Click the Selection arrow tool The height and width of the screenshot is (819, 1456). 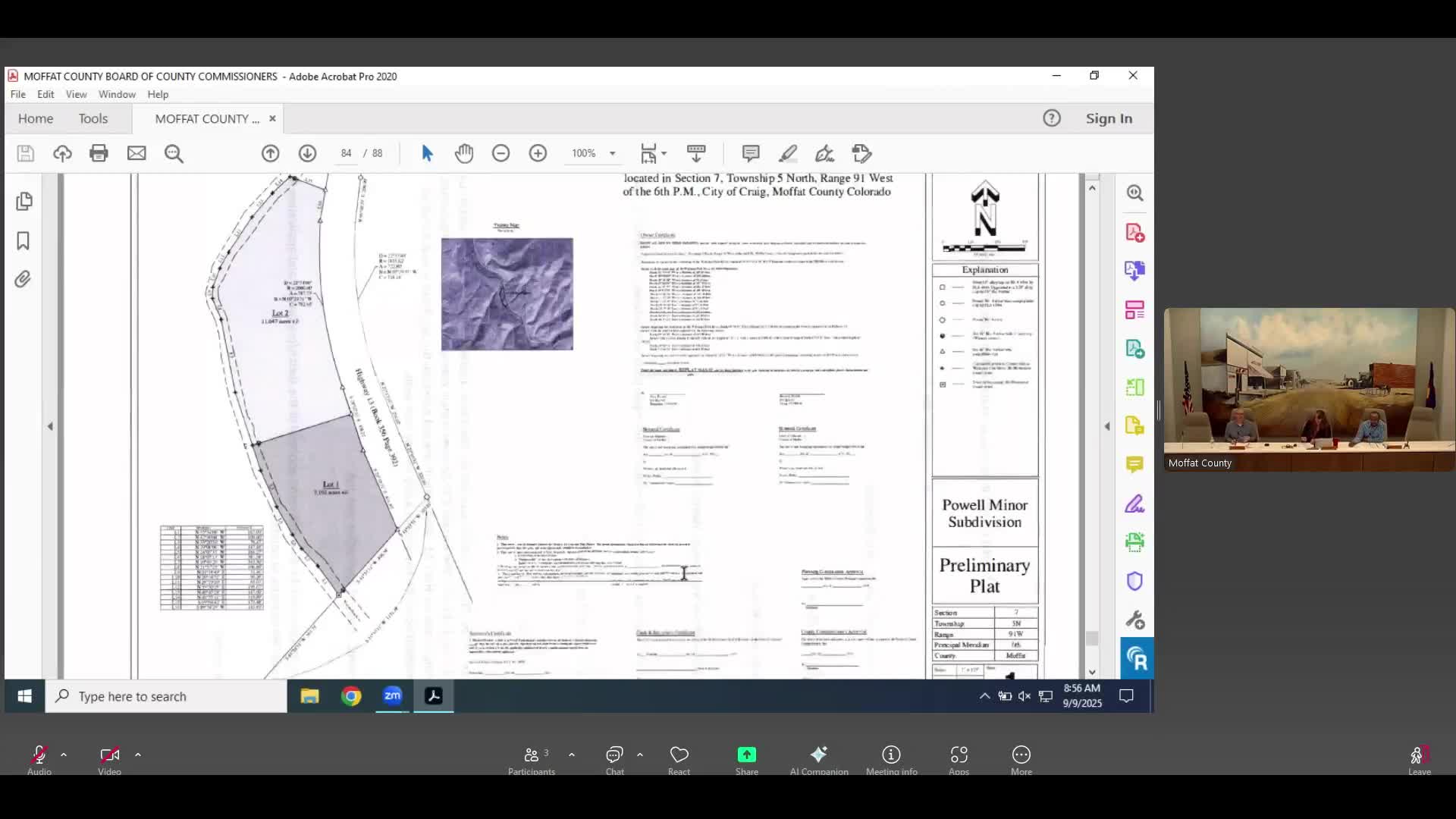coord(427,153)
